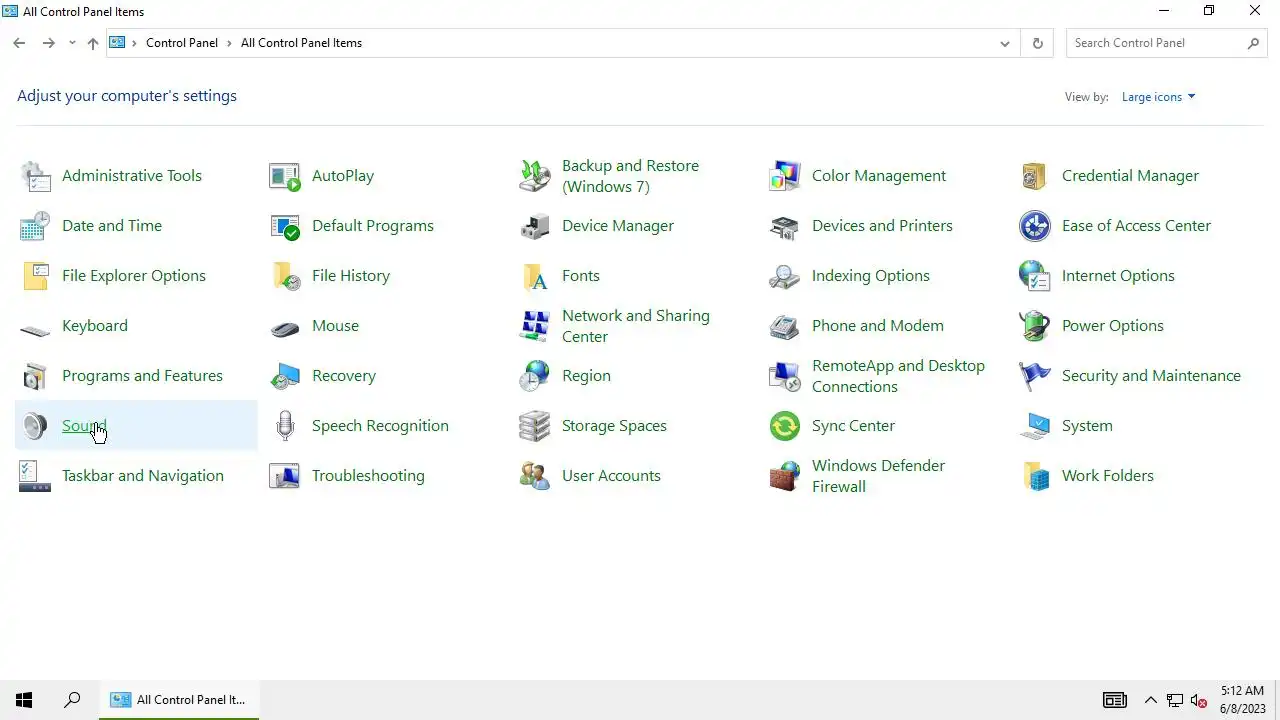
Task: Click the Sync Center link
Action: [853, 426]
